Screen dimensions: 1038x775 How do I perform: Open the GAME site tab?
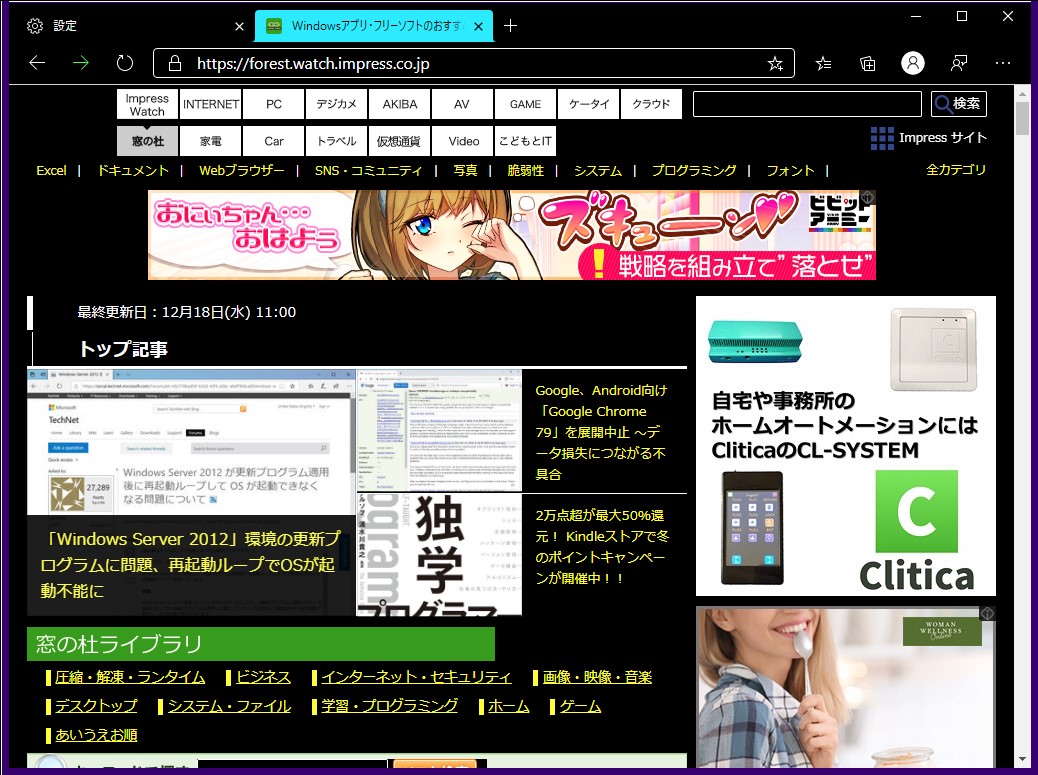pos(526,105)
